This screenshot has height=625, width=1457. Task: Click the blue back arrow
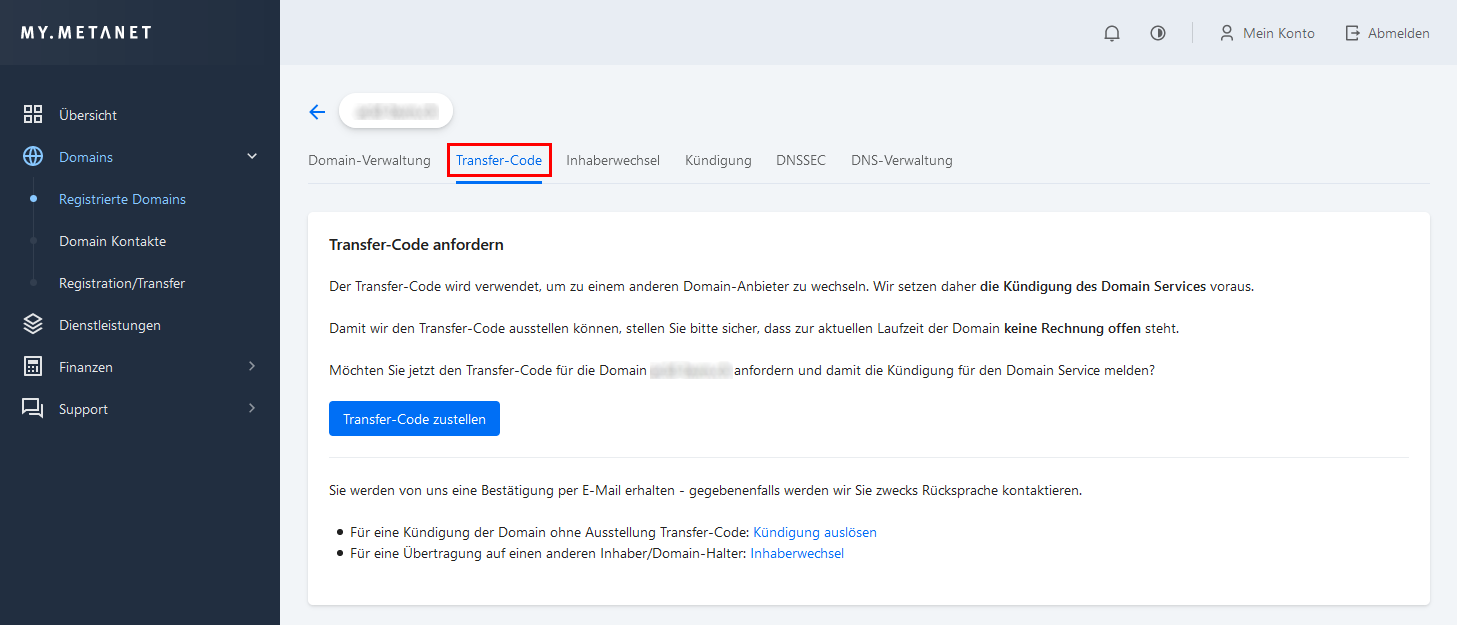(x=317, y=112)
